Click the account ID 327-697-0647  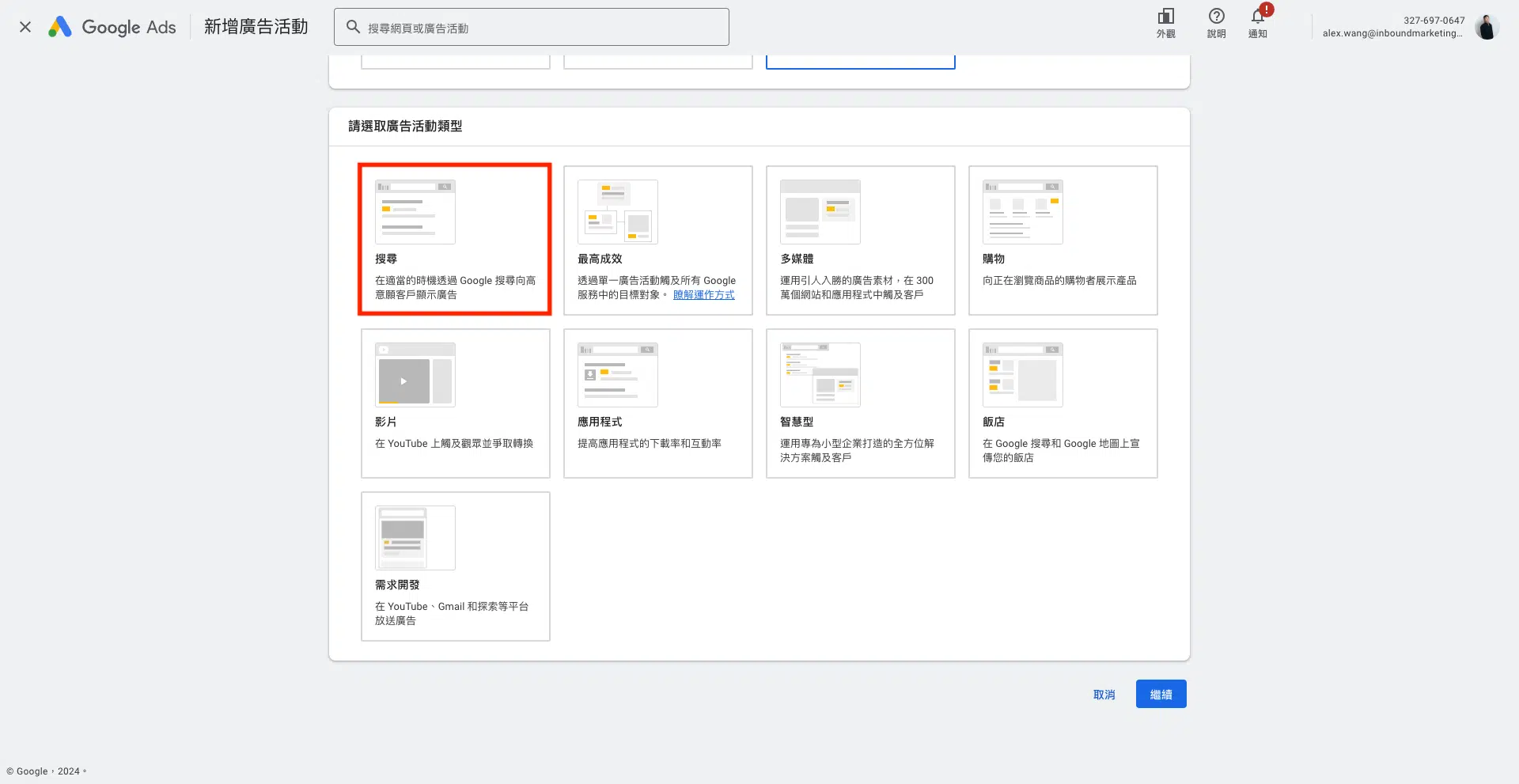coord(1434,21)
